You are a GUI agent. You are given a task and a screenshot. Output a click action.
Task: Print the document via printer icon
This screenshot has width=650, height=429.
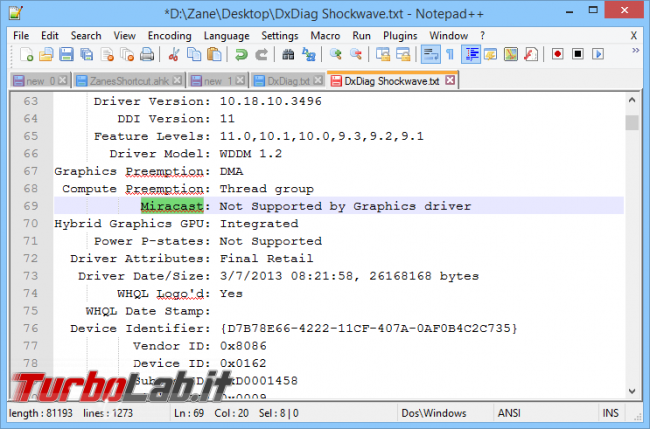click(x=147, y=54)
